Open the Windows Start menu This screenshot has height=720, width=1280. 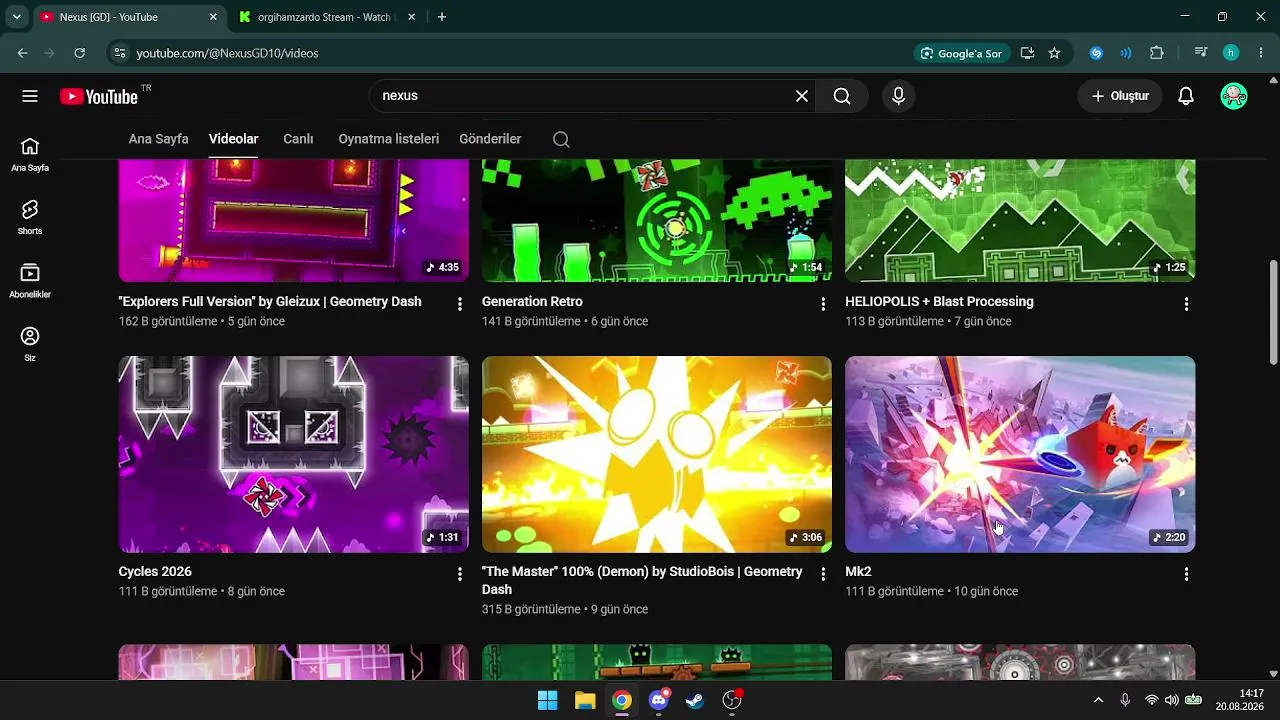coord(548,700)
